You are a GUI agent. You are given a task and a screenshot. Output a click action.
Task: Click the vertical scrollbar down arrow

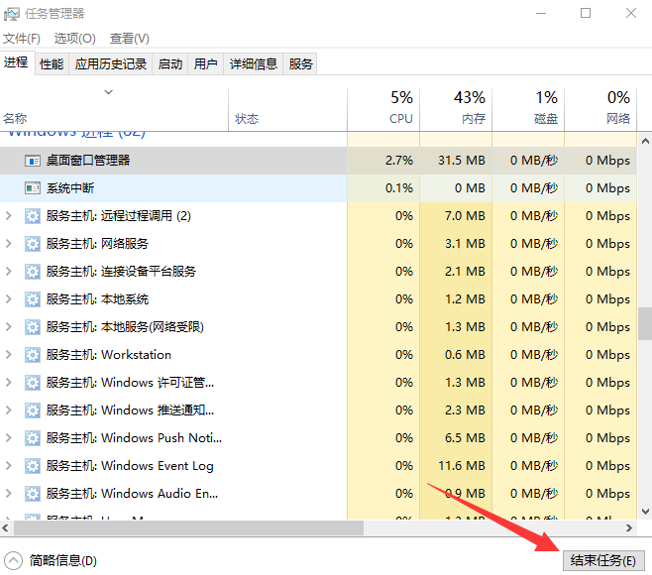(x=644, y=511)
